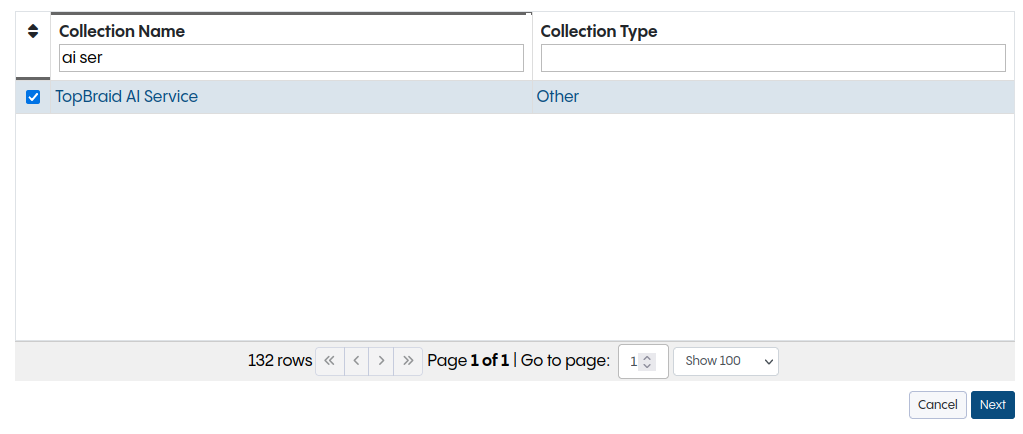Jump to the last page with the double-right arrow
This screenshot has height=434, width=1023.
point(408,361)
